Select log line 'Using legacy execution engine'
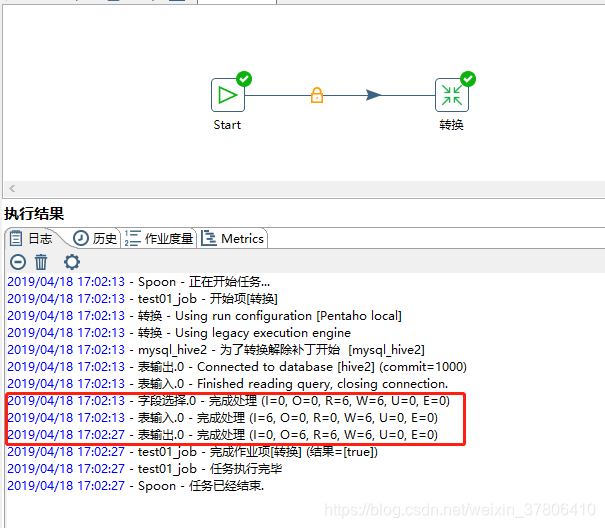 (179, 333)
